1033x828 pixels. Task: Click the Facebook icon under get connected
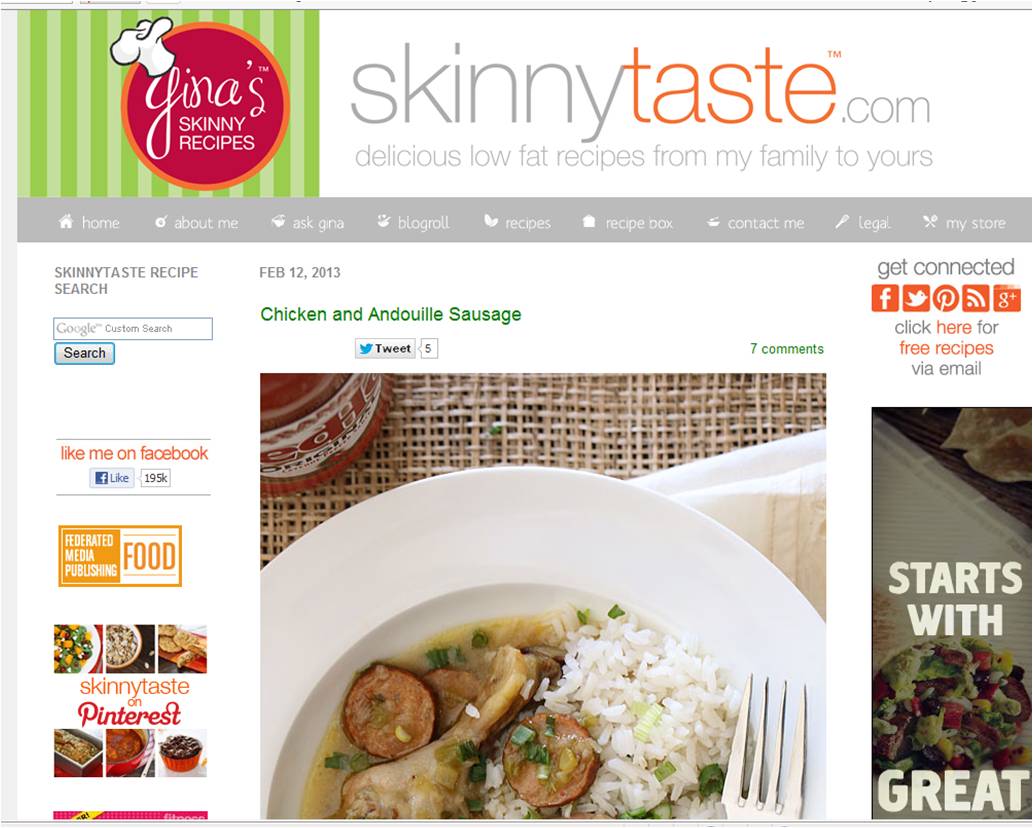pyautogui.click(x=885, y=298)
